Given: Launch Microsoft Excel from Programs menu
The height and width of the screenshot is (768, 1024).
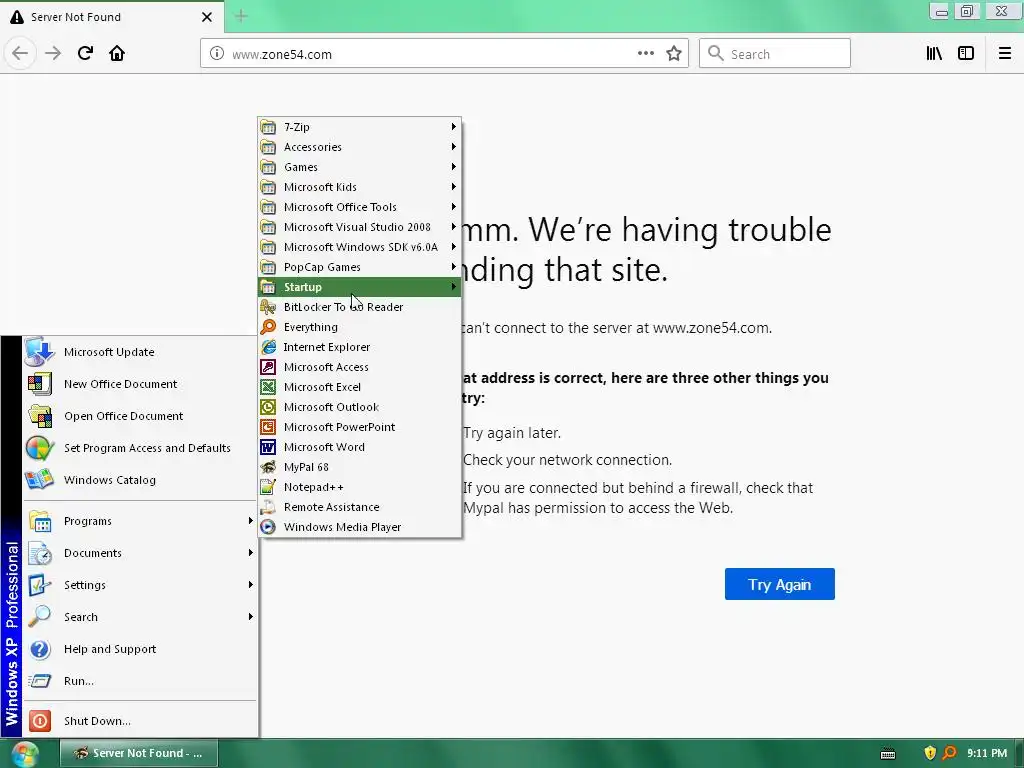Looking at the screenshot, I should tap(360, 387).
